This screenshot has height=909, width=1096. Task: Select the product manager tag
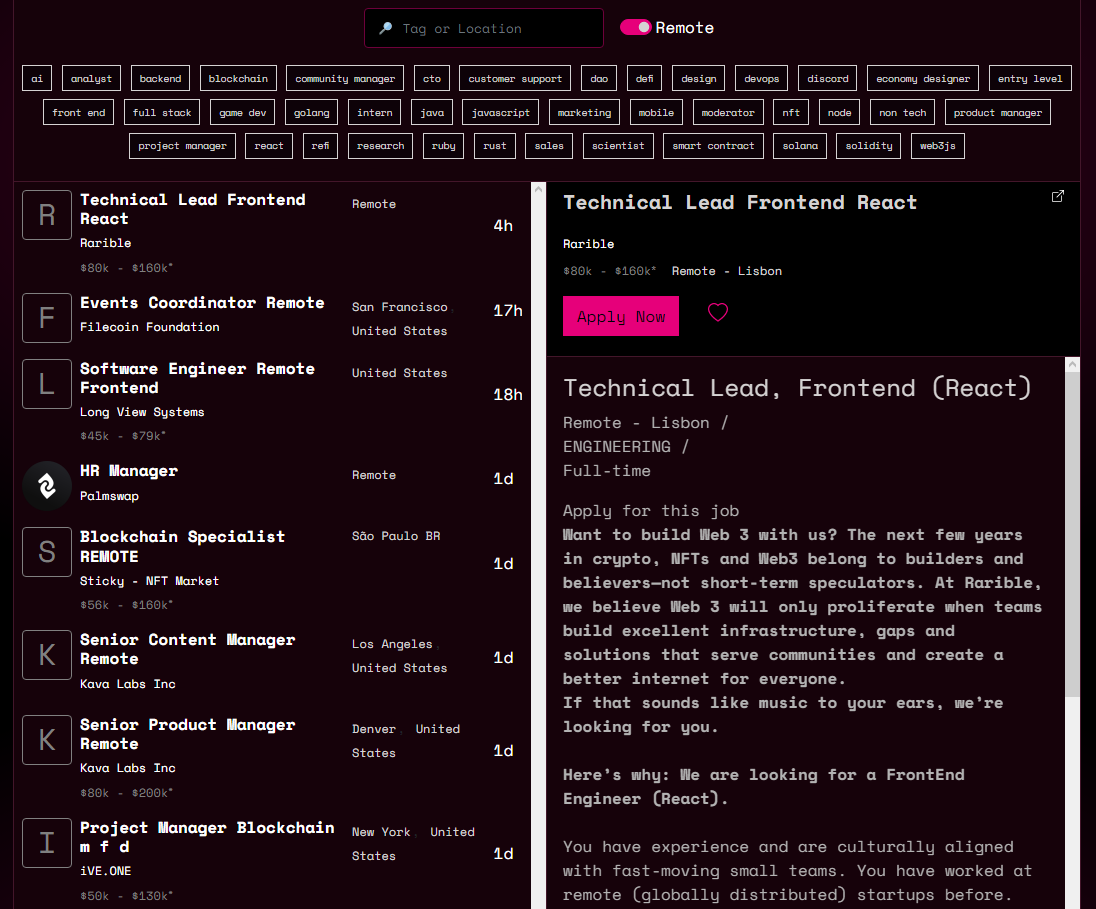click(997, 112)
